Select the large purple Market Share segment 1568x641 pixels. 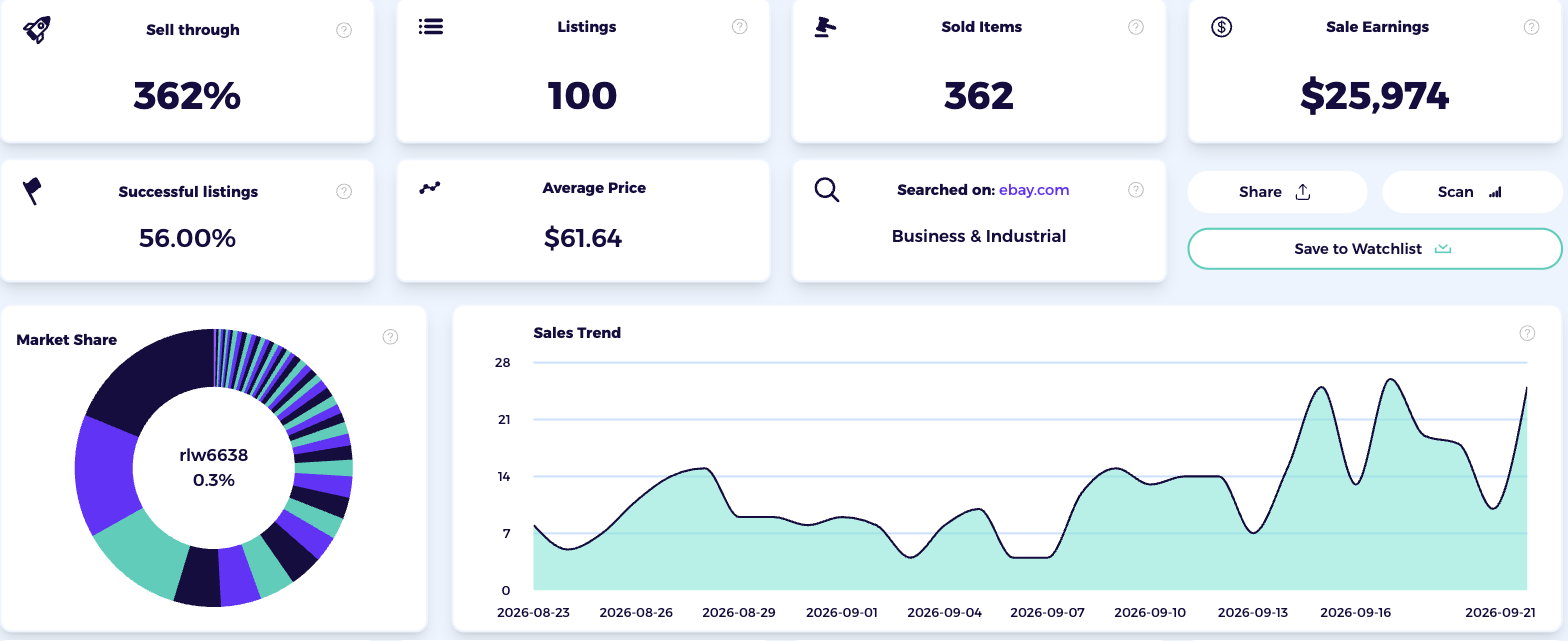(107, 475)
